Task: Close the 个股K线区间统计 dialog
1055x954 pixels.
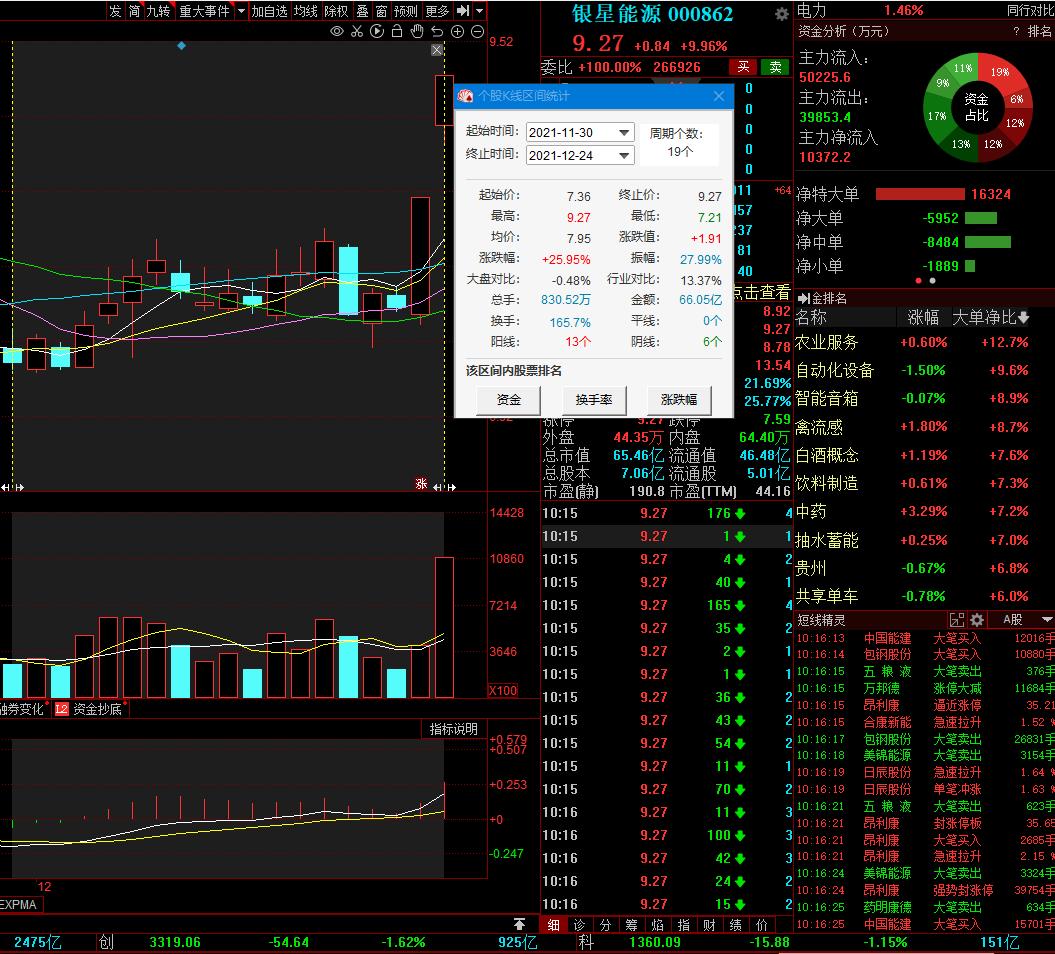Action: point(719,96)
